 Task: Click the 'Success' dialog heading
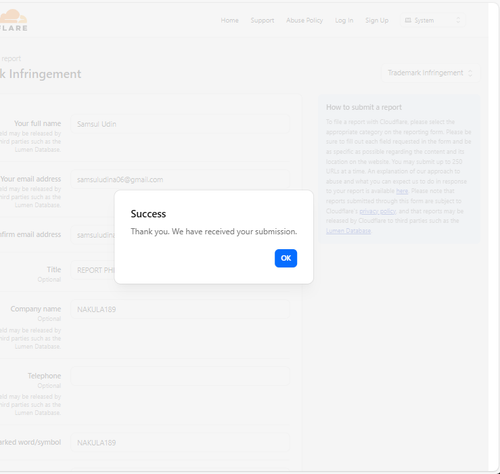(x=148, y=214)
